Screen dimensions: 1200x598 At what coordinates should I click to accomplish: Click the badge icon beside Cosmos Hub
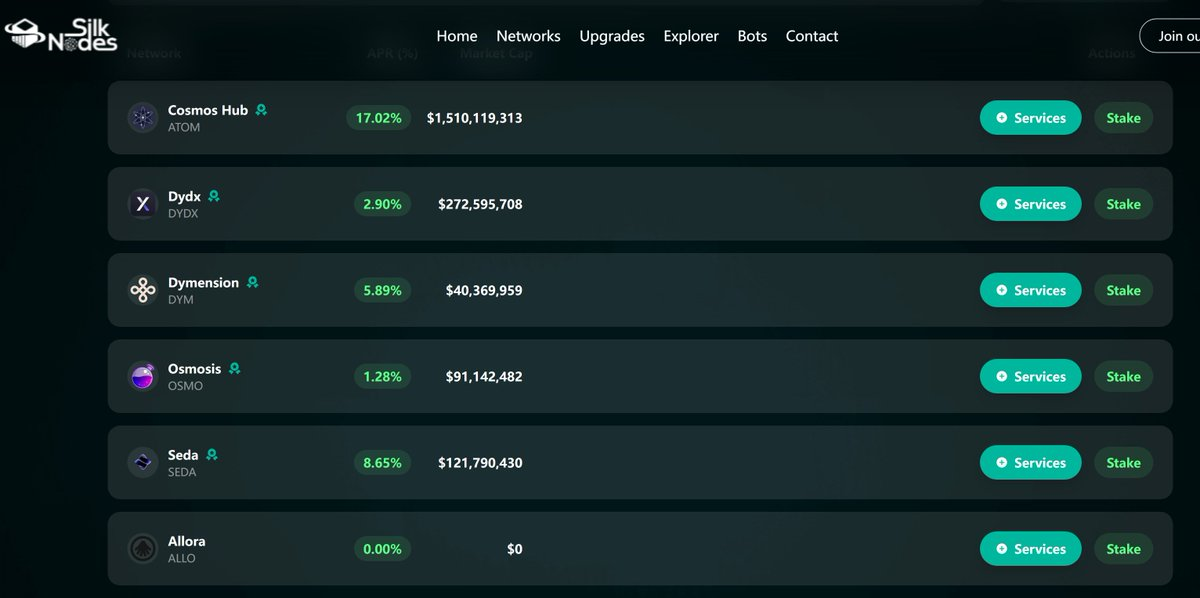261,110
